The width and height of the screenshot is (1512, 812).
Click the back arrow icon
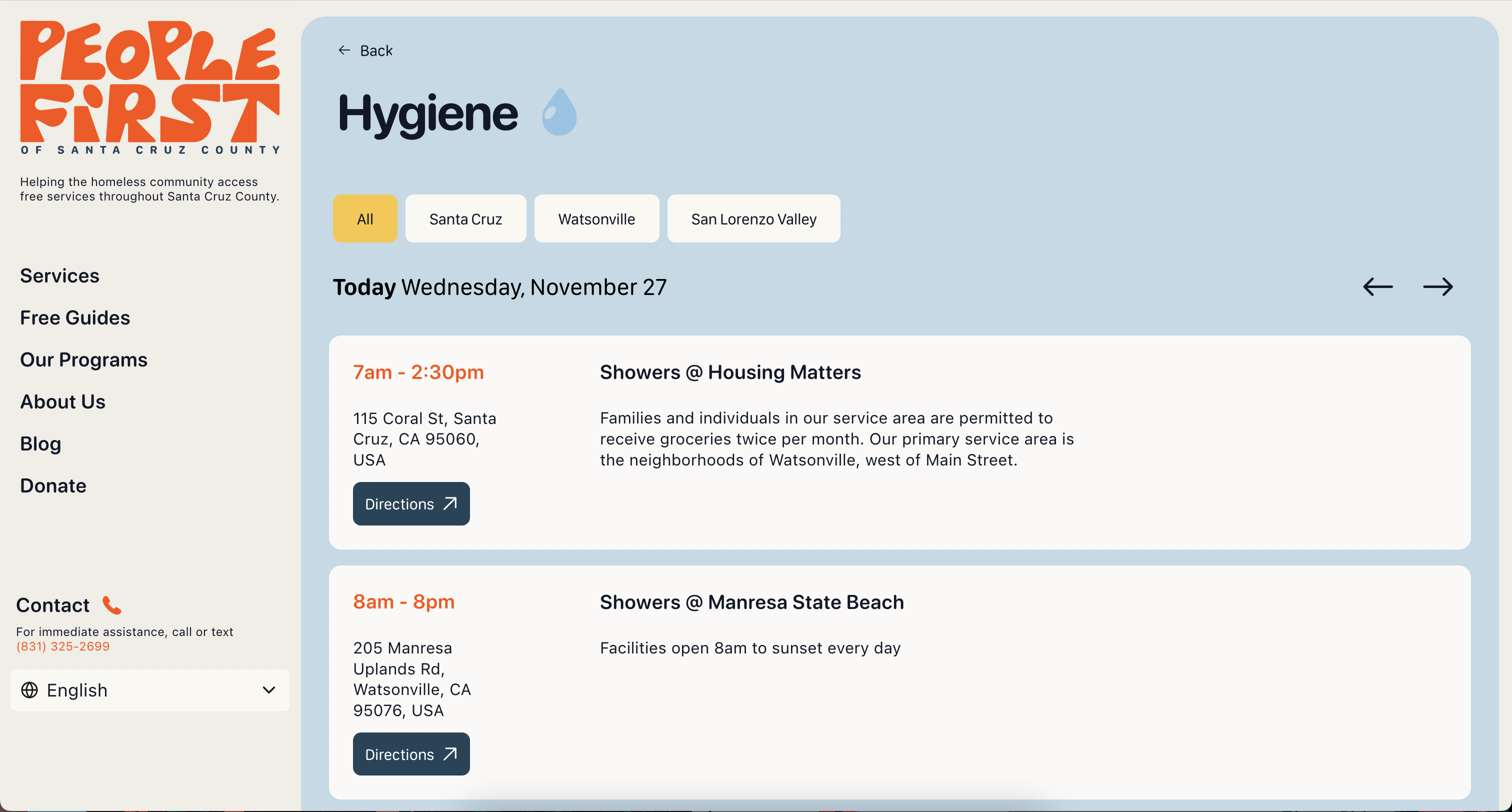344,50
